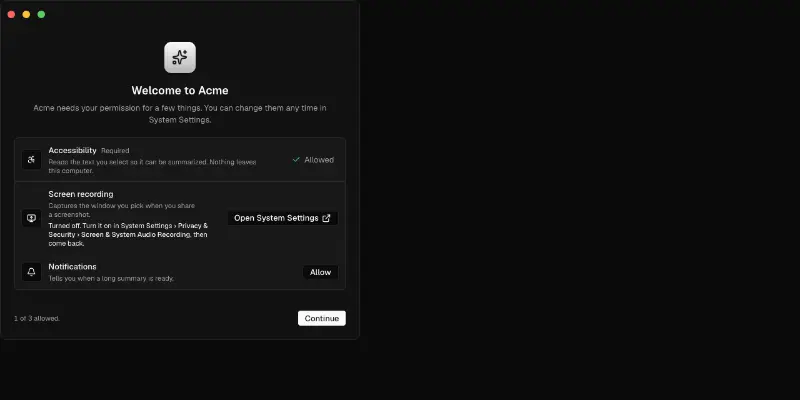Click the 'Reads the text you select' description
The image size is (800, 400).
[152, 166]
